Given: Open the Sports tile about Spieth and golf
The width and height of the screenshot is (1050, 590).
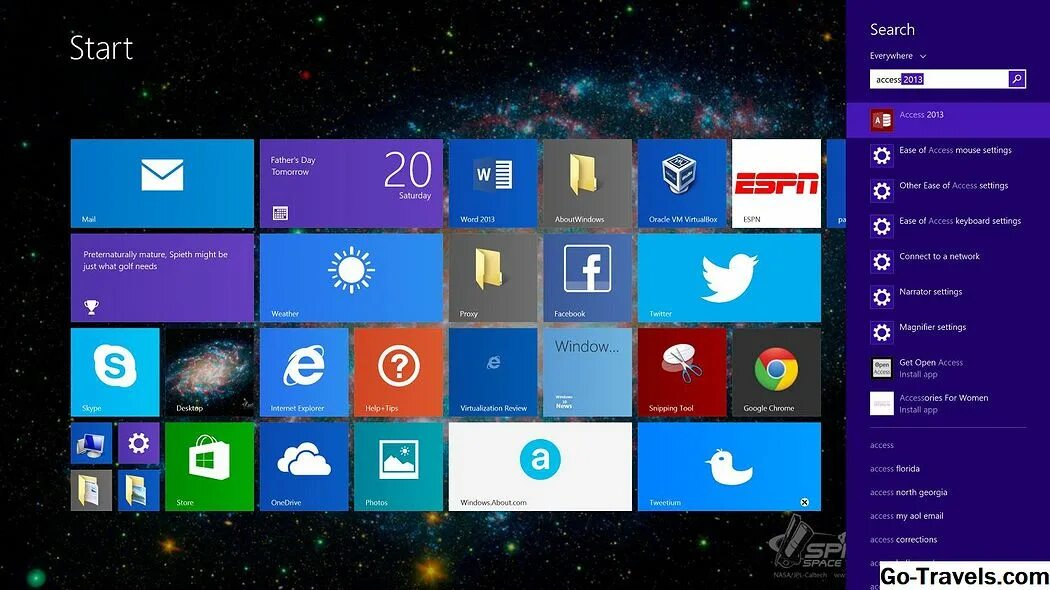Looking at the screenshot, I should (162, 278).
